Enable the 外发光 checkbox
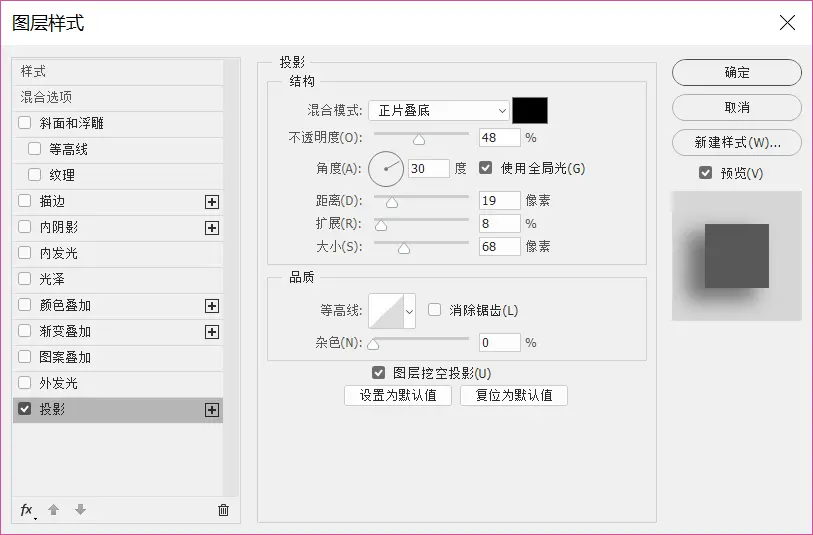 [24, 383]
